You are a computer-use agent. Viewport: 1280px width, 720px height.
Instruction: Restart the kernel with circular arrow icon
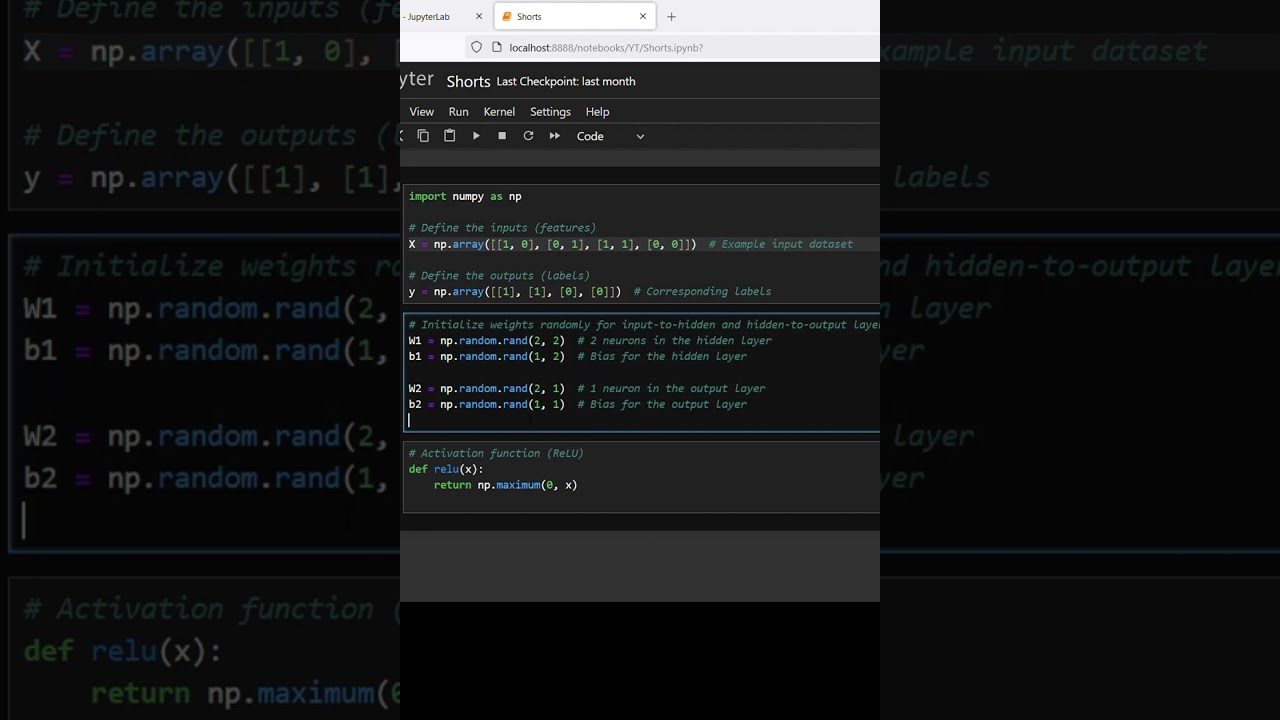point(528,136)
